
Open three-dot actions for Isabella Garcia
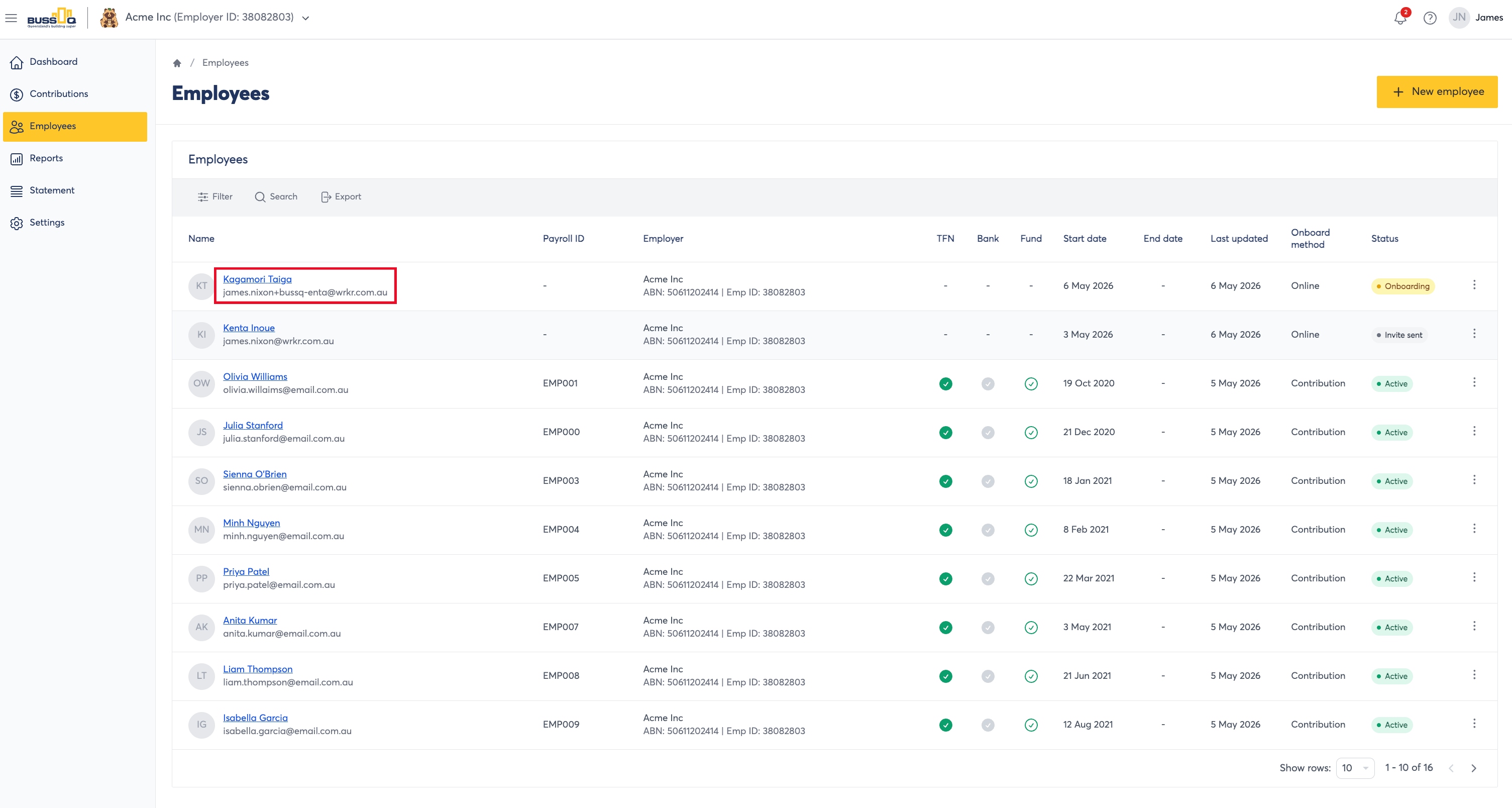(1474, 724)
